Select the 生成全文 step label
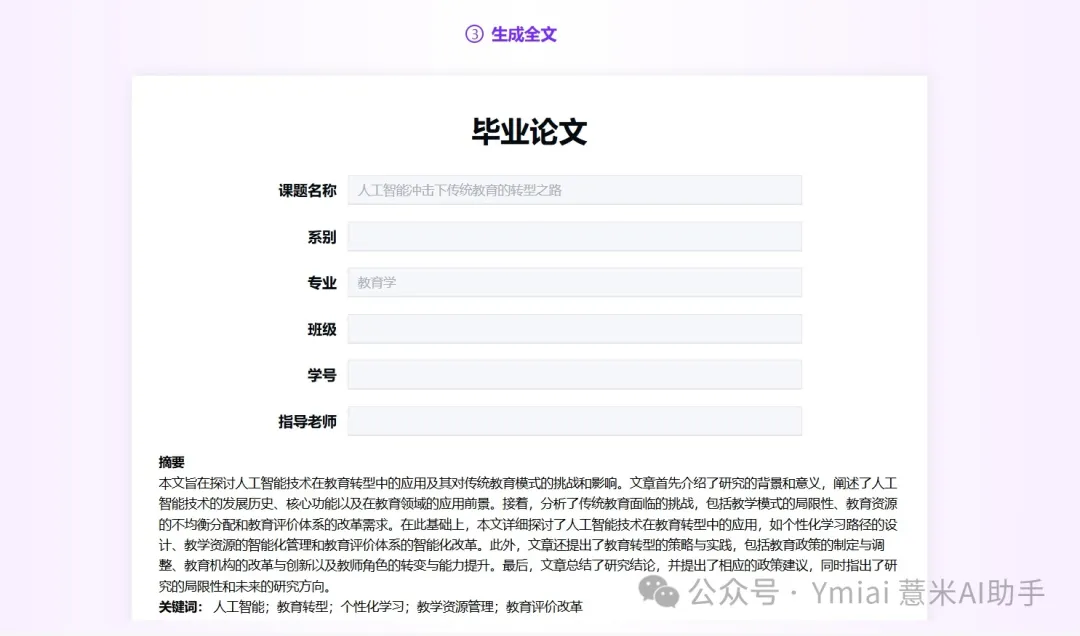 [x=524, y=33]
